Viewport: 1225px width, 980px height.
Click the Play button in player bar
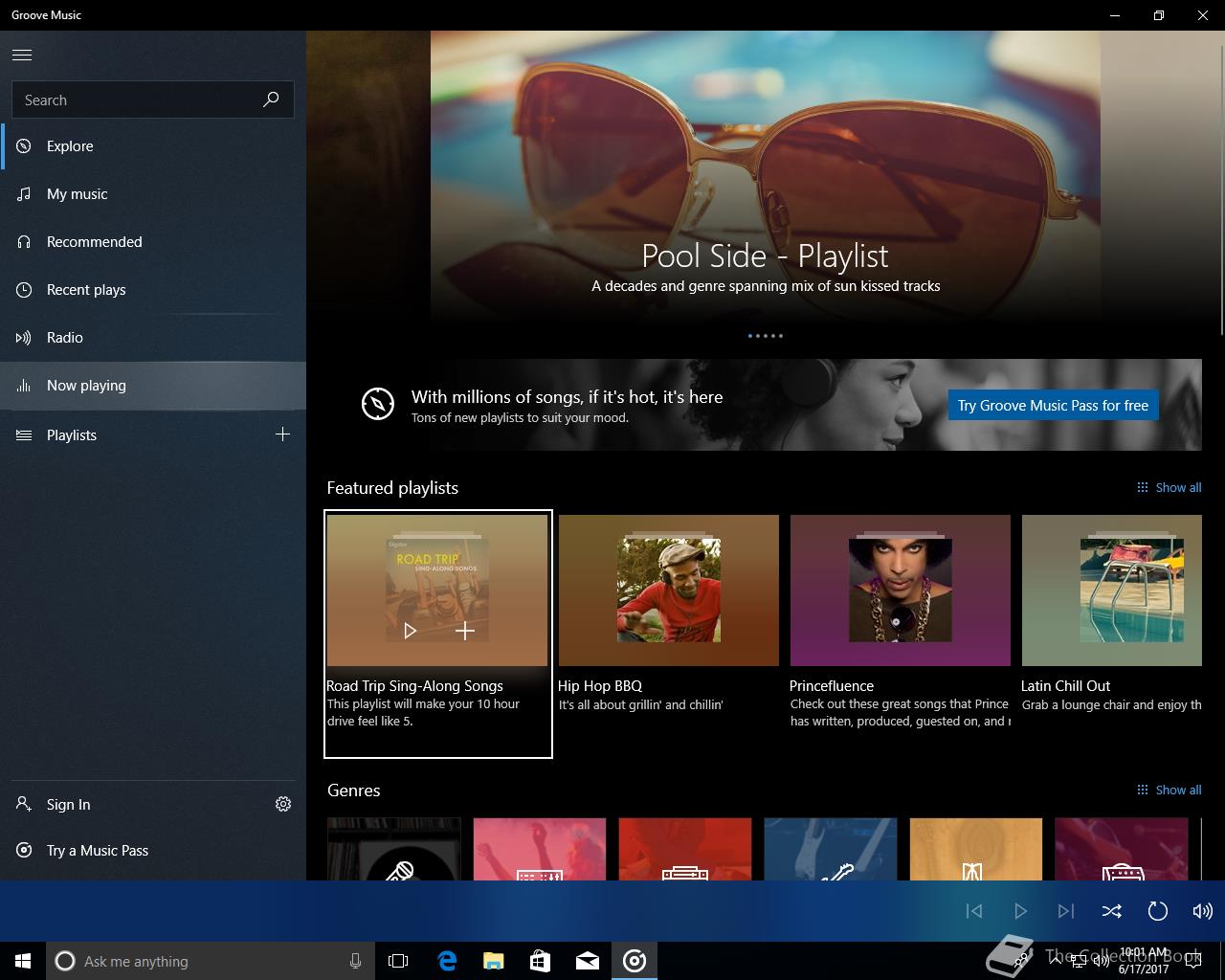tap(1020, 911)
